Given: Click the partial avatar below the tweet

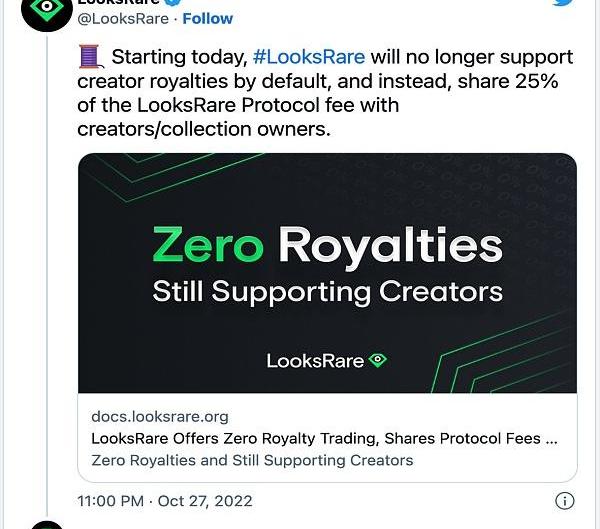Looking at the screenshot, I should point(46,524).
